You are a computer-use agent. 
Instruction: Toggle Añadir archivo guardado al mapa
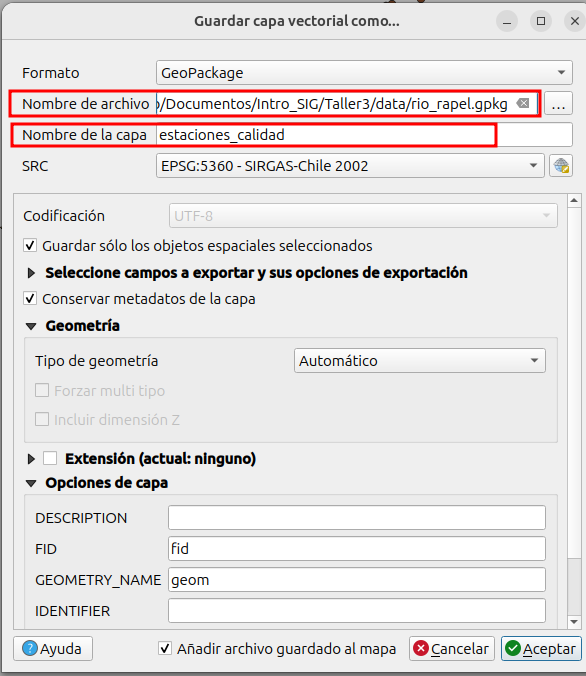click(x=165, y=648)
